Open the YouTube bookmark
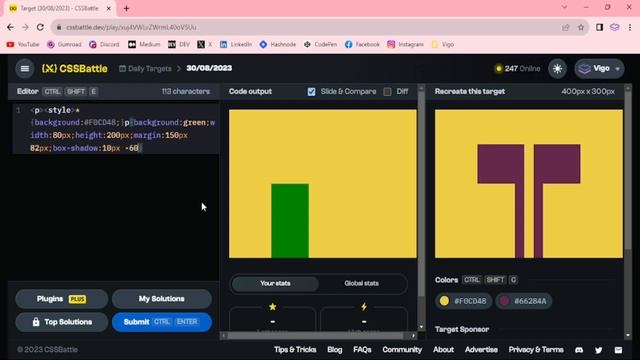This screenshot has height=360, width=640. pyautogui.click(x=23, y=44)
